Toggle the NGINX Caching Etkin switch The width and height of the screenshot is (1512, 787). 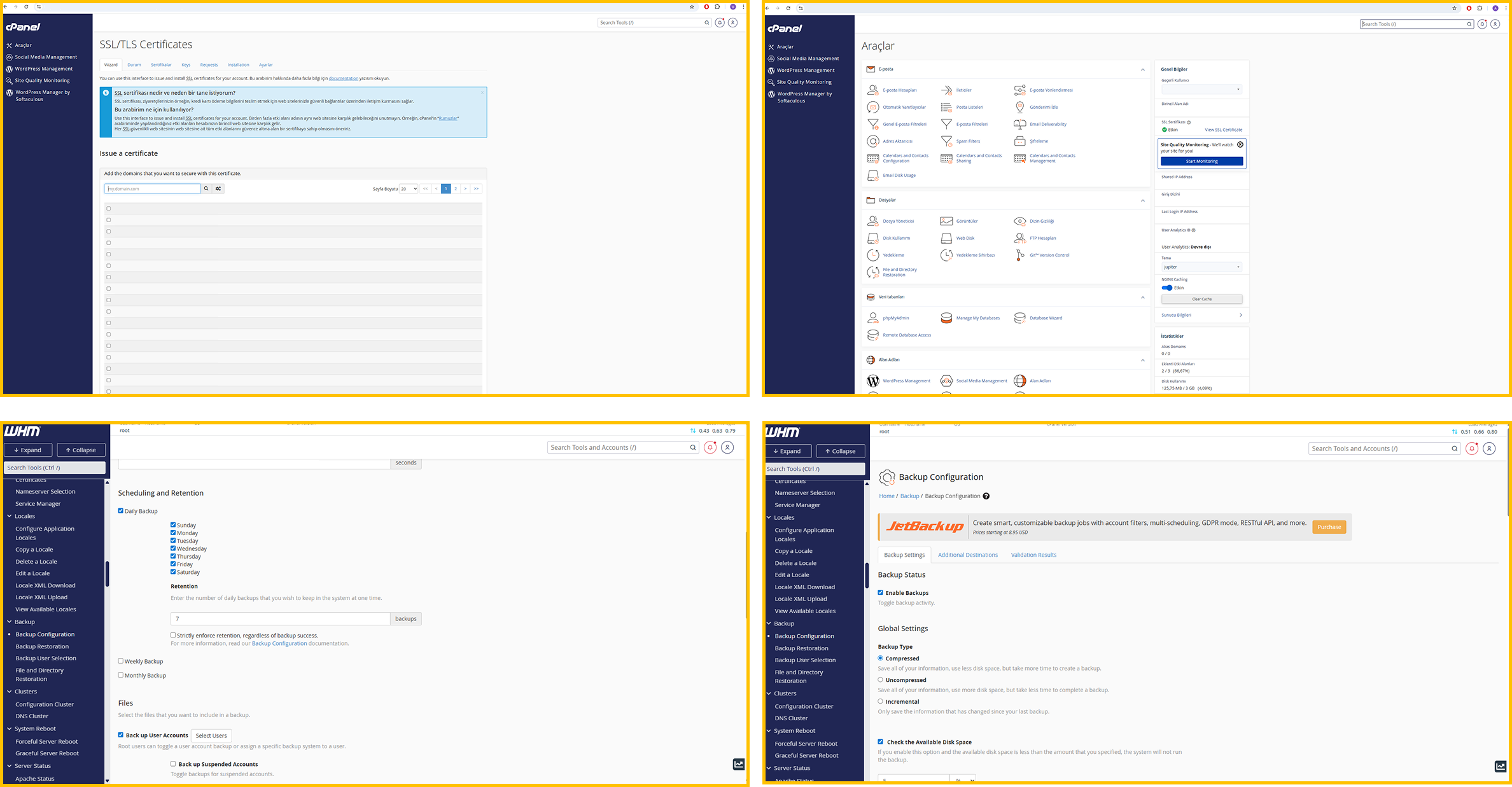coord(1166,288)
